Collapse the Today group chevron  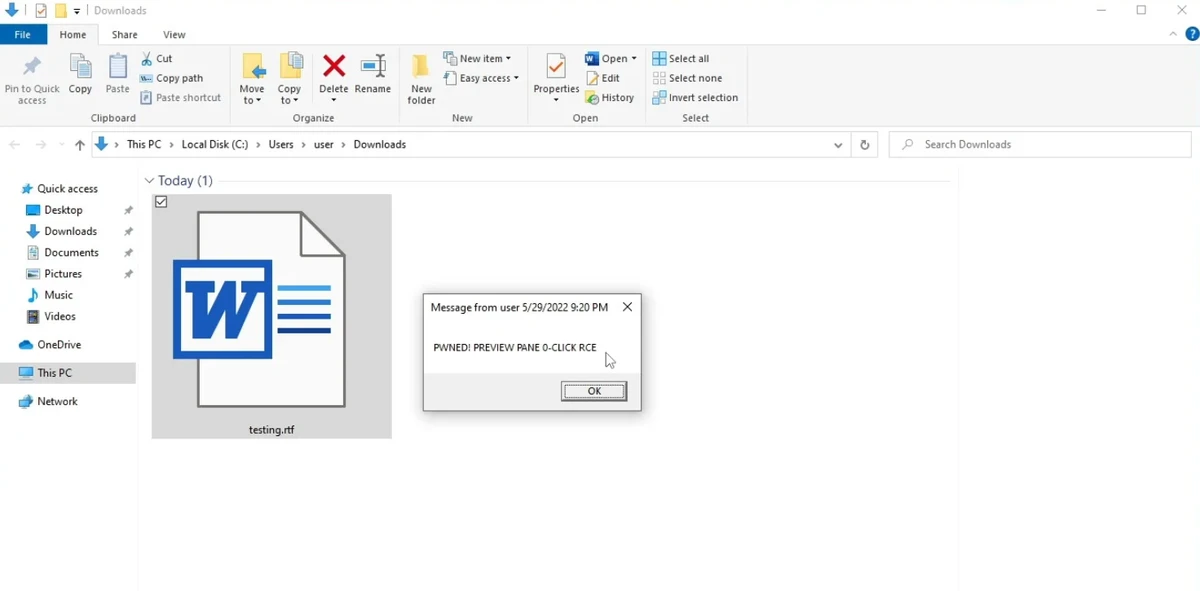tap(150, 181)
